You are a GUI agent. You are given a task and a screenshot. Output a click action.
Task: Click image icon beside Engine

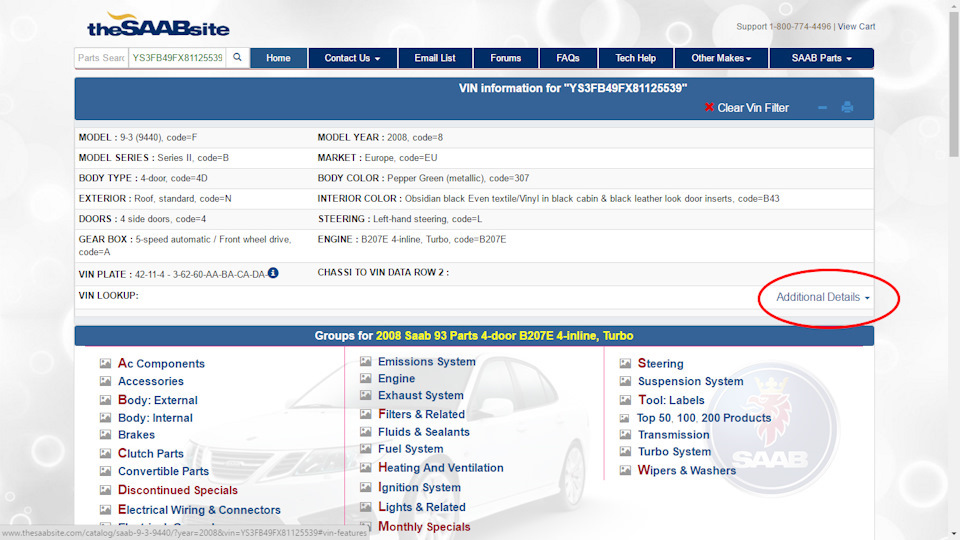[366, 378]
